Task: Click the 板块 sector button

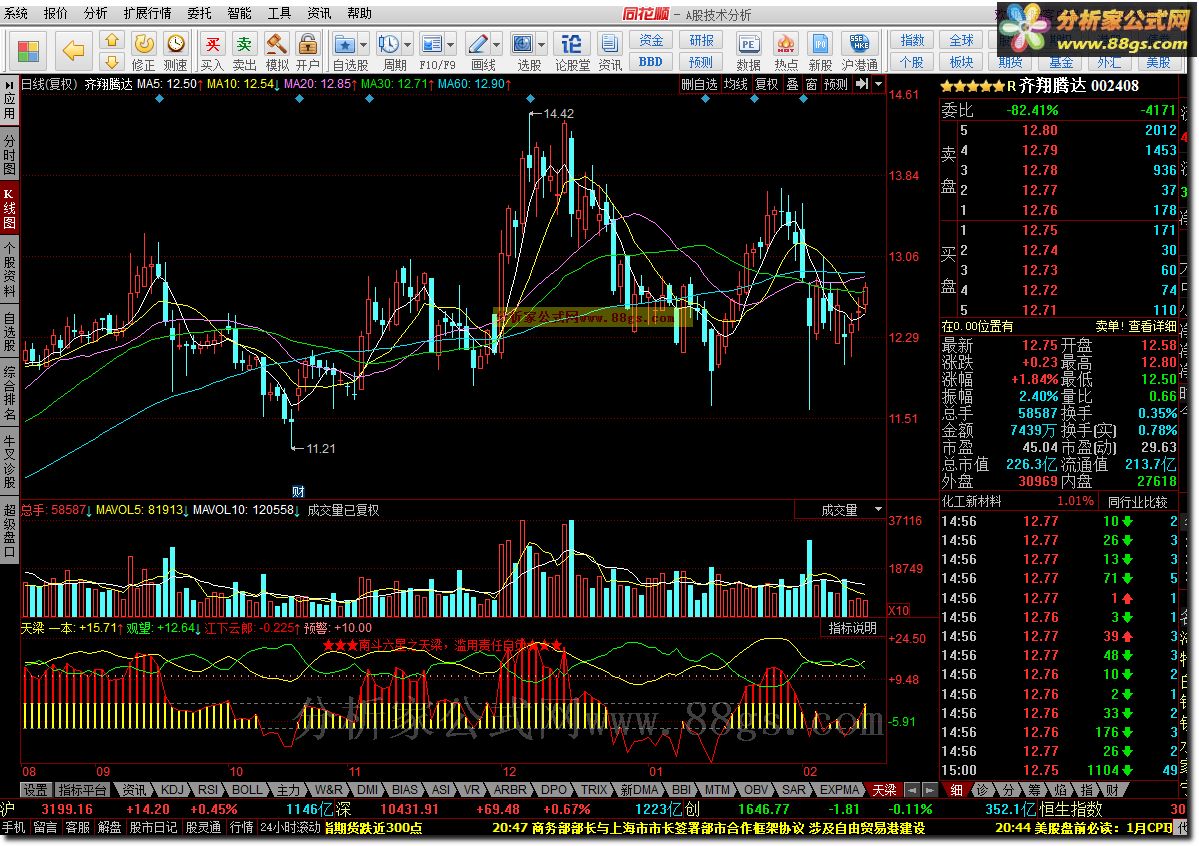Action: click(x=961, y=62)
